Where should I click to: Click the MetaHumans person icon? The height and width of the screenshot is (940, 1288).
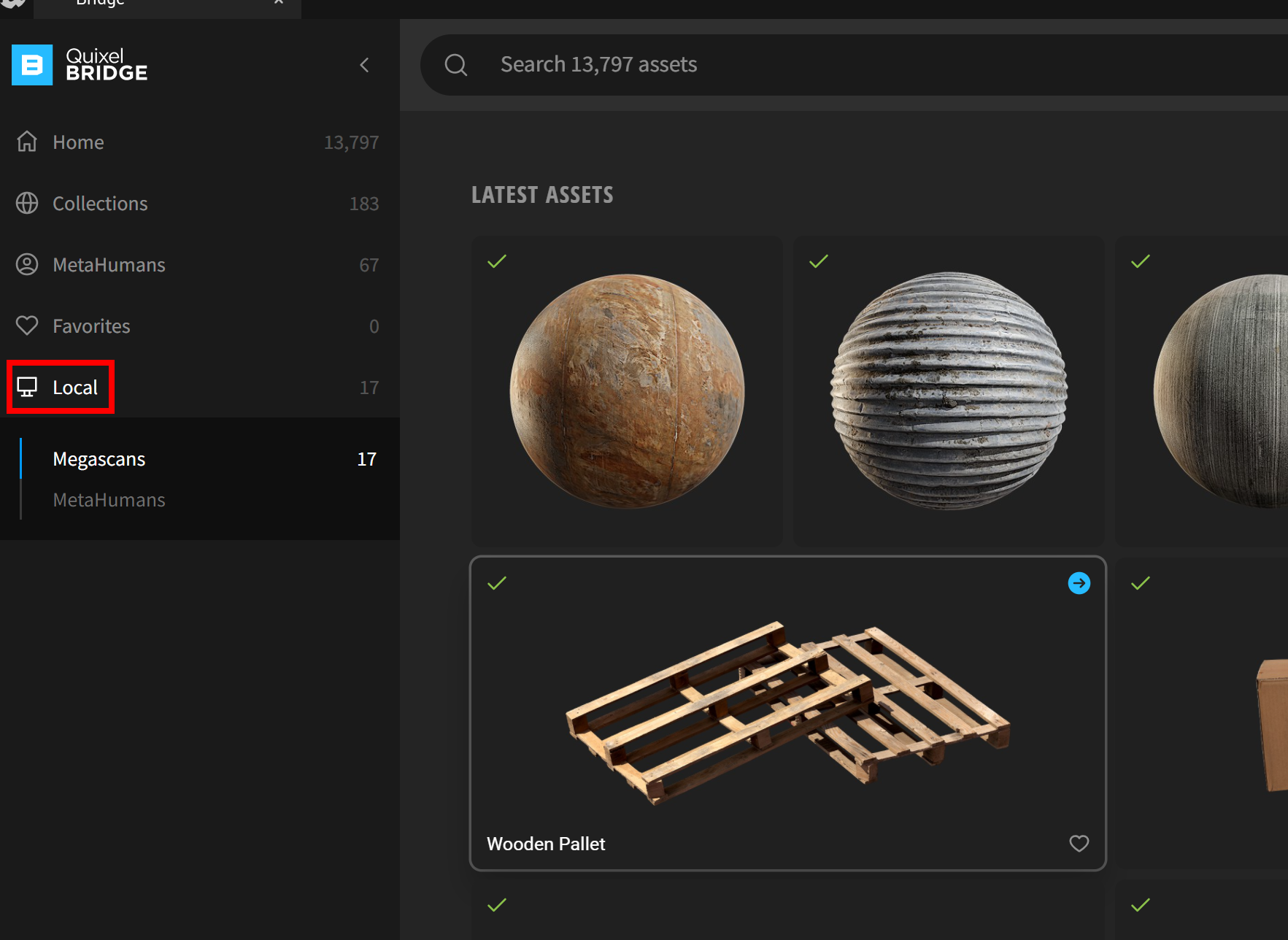click(x=27, y=264)
